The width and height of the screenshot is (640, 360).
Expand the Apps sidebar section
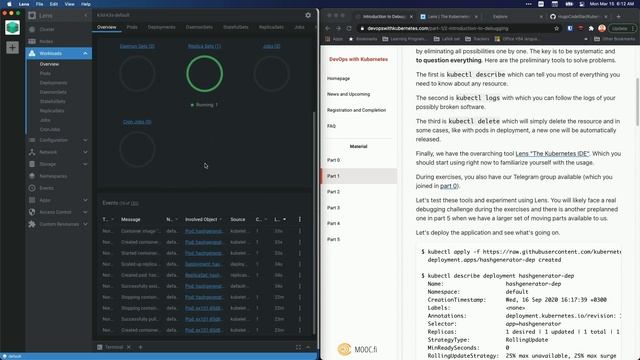pos(85,200)
